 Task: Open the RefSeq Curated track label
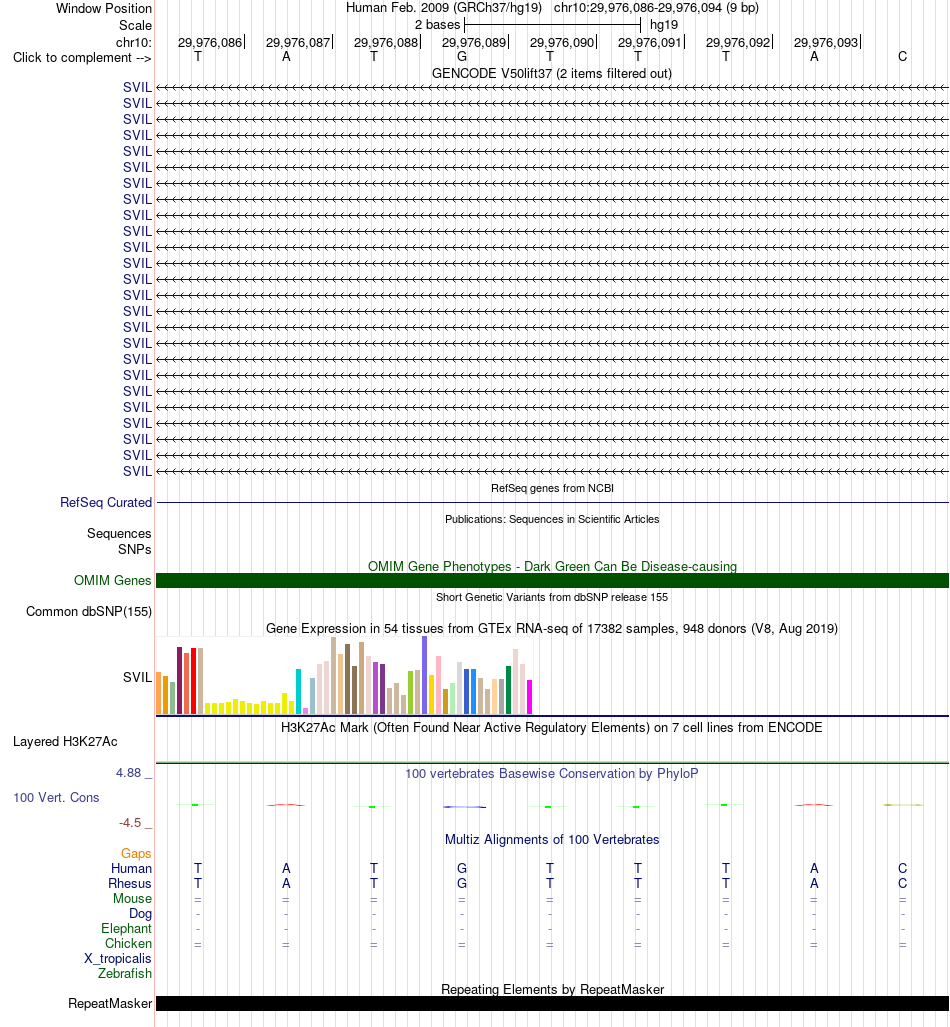[x=105, y=502]
